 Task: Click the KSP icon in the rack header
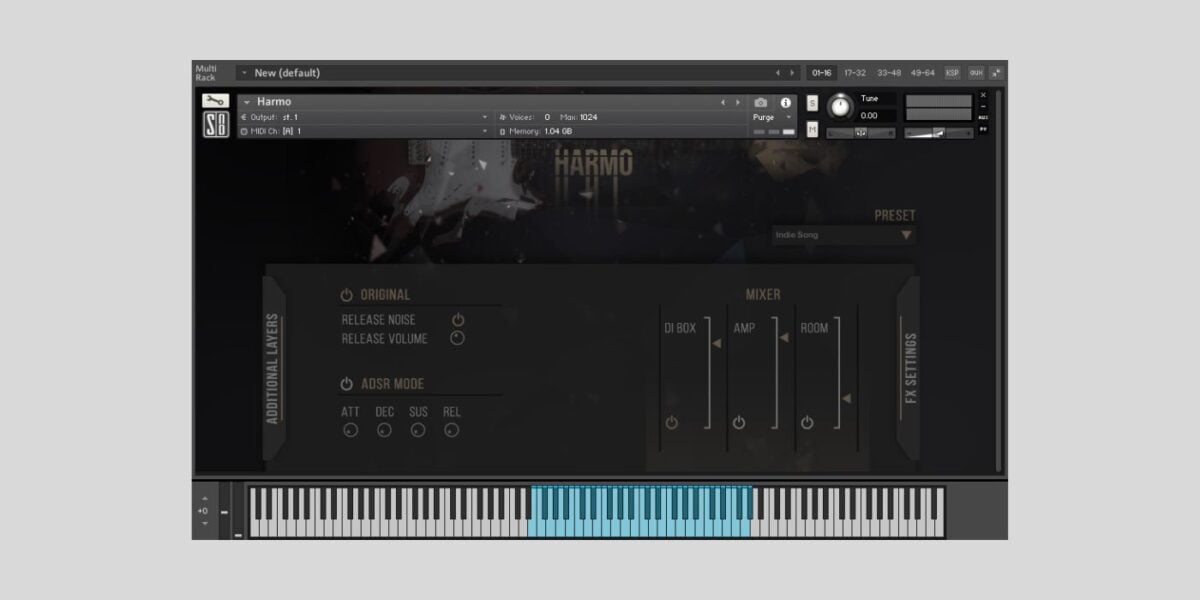pyautogui.click(x=952, y=72)
